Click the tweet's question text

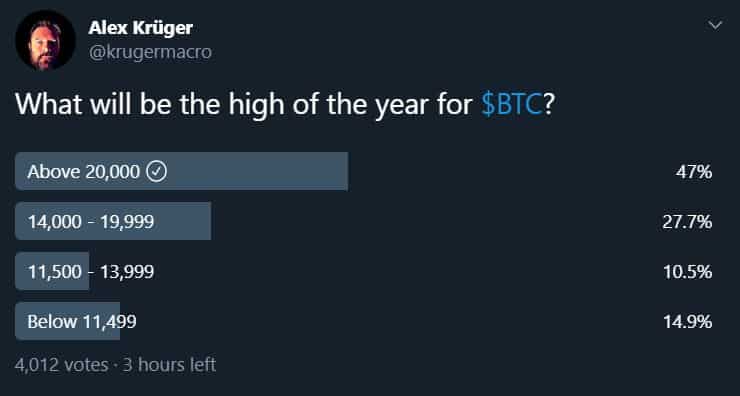point(284,106)
